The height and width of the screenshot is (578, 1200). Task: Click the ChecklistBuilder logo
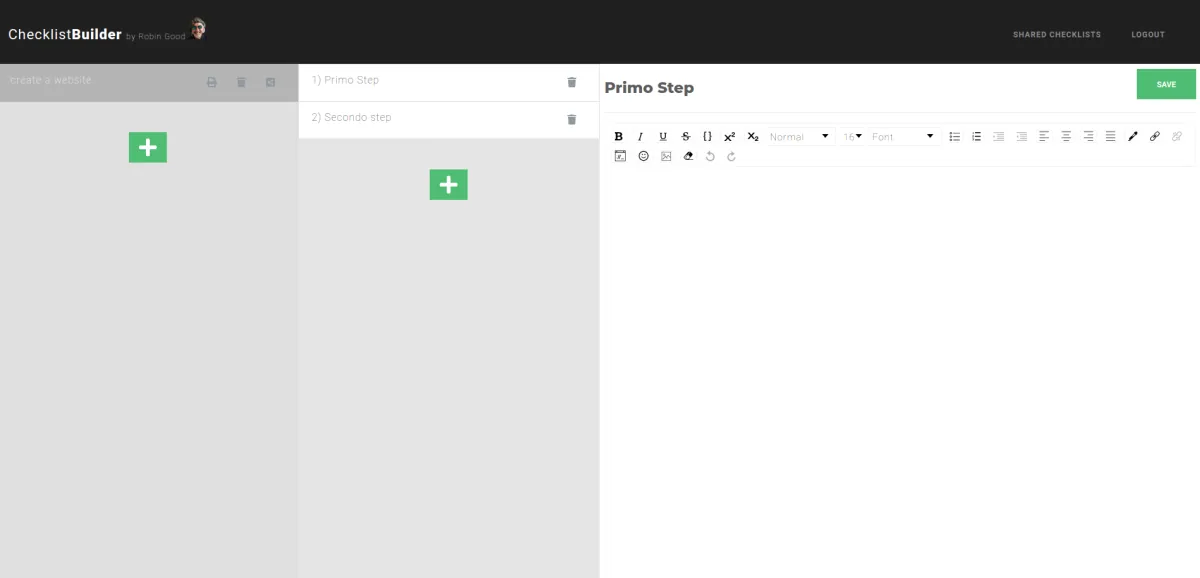[65, 34]
